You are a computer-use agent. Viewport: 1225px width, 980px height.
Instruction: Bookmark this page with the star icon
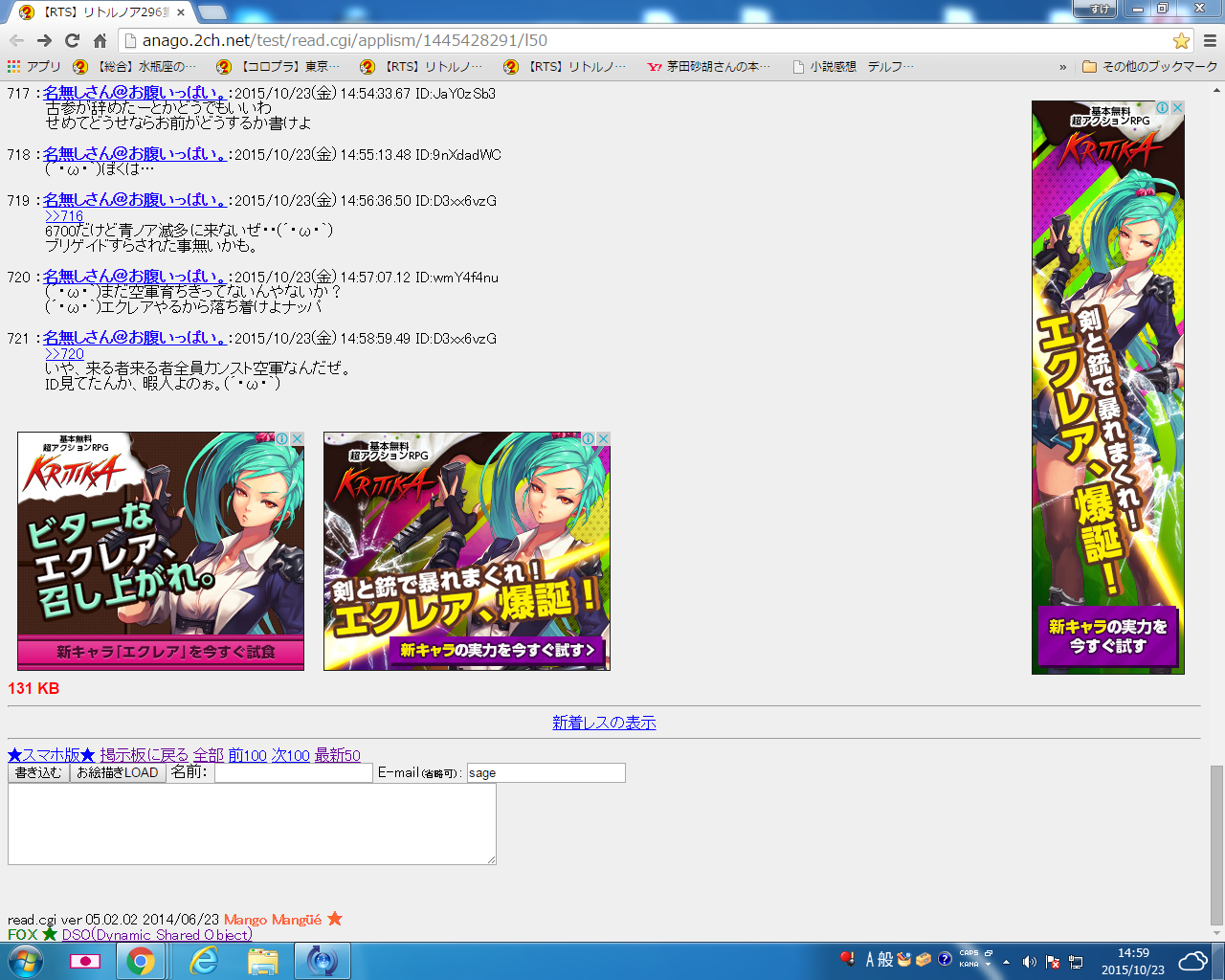tap(1181, 40)
